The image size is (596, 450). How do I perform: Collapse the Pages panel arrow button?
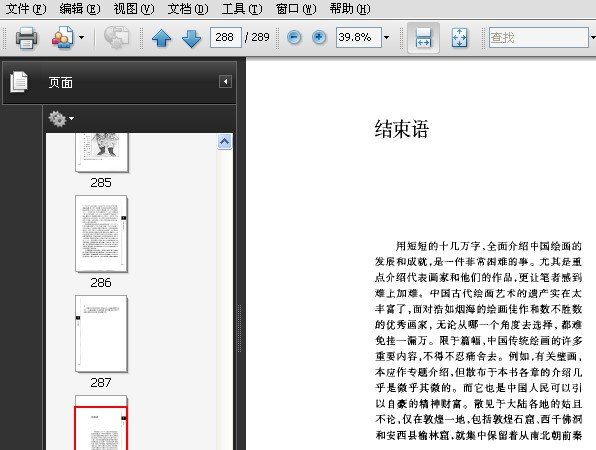[x=225, y=82]
